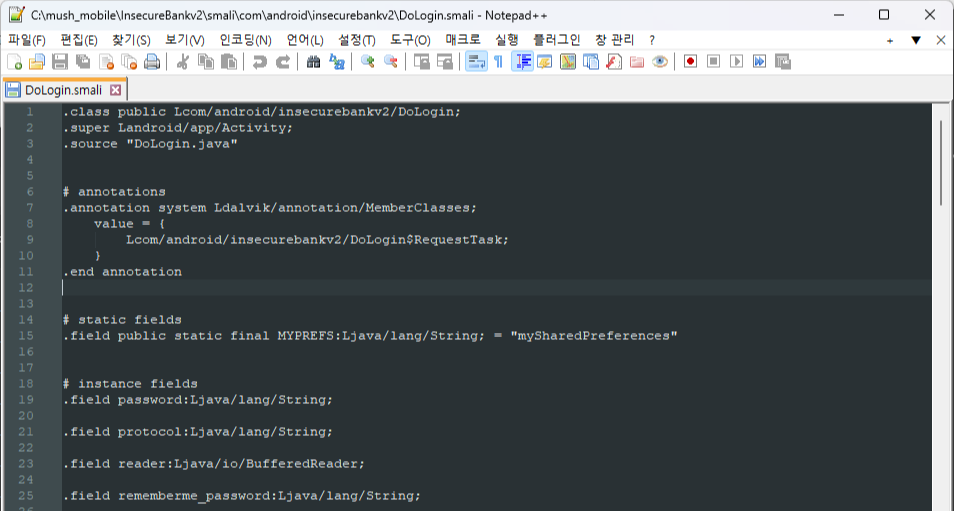The image size is (954, 511).
Task: Open the 설정(T) menu
Action: [x=357, y=40]
